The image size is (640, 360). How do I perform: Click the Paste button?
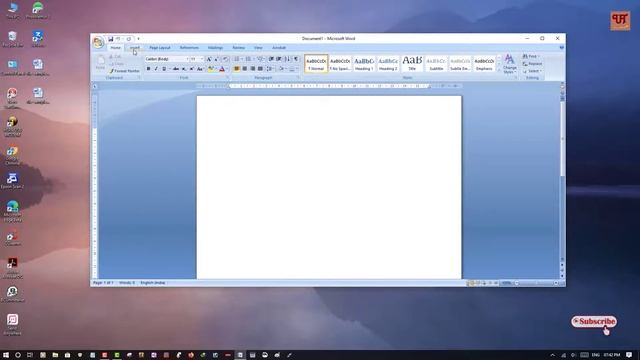tap(100, 63)
